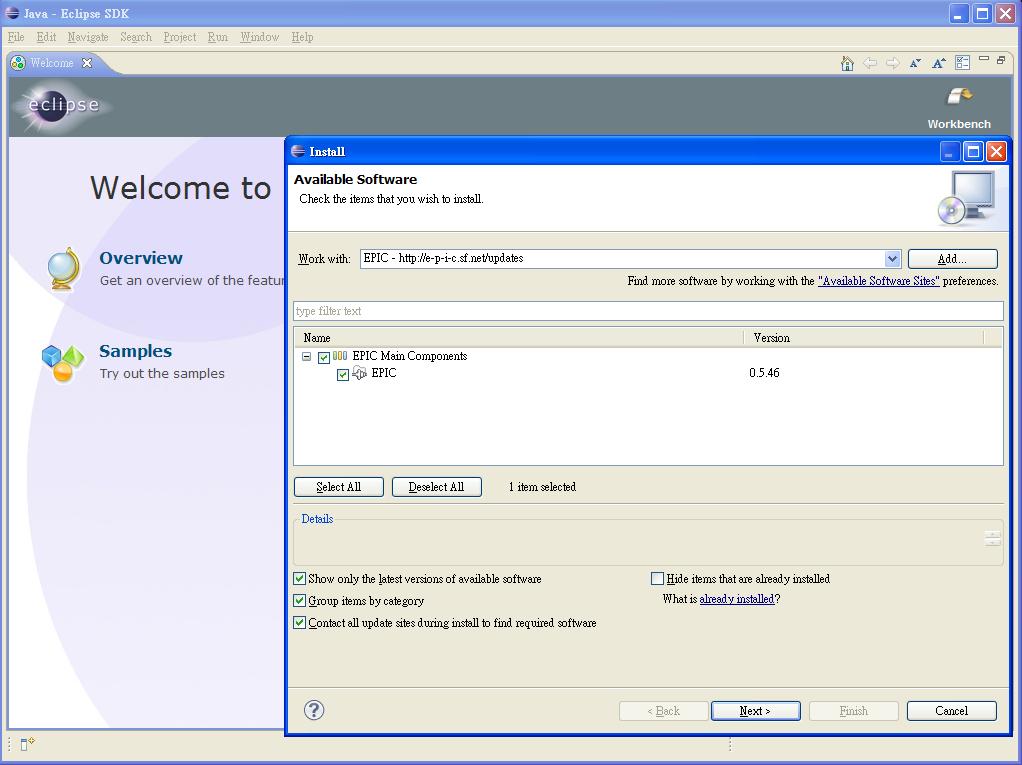This screenshot has width=1022, height=765.
Task: Click the type filter text field
Action: 646,311
